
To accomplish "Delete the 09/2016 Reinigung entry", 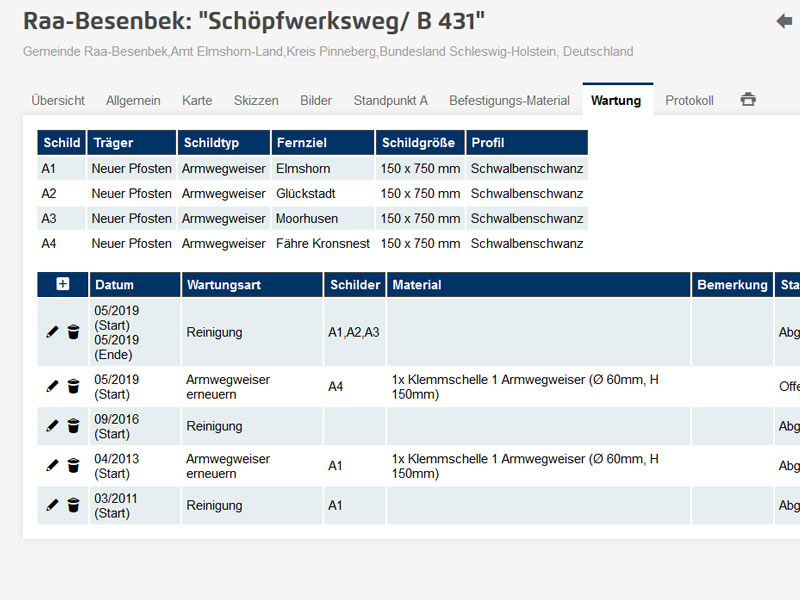I will click(x=73, y=426).
